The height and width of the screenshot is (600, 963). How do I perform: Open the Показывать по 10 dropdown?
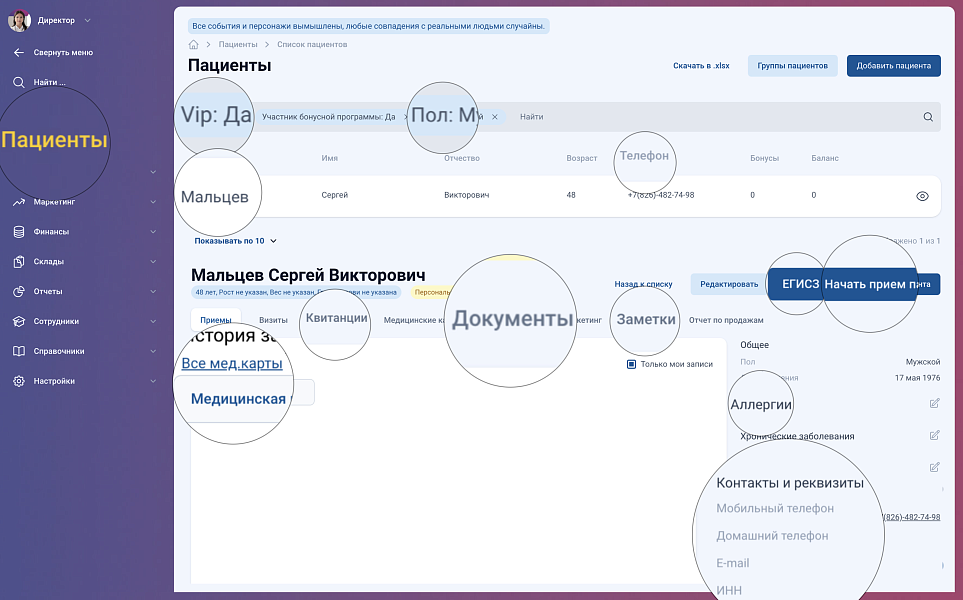(236, 241)
